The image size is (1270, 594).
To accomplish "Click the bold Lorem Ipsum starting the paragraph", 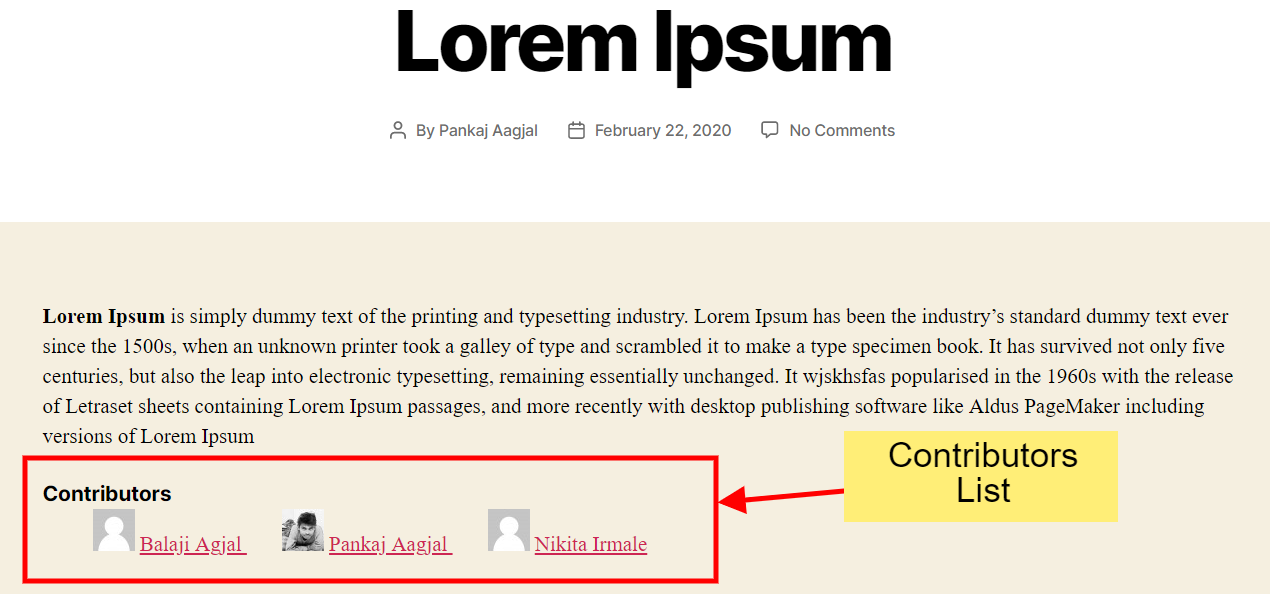I will pos(104,317).
